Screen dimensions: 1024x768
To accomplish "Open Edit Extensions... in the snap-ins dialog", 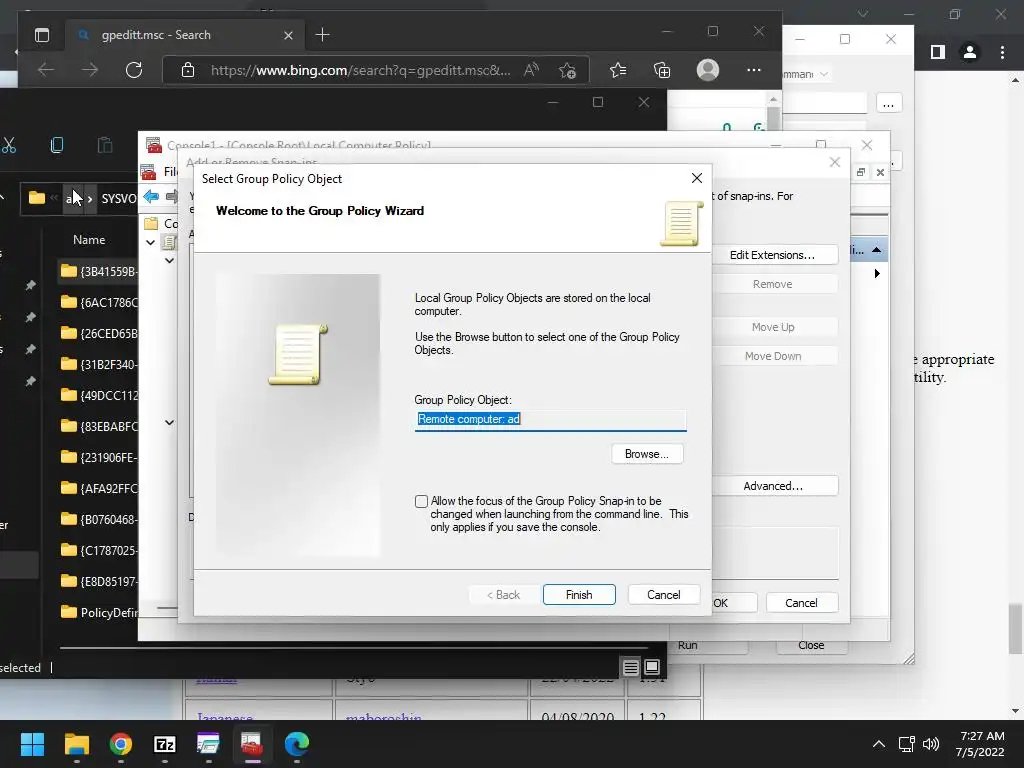I will click(773, 255).
